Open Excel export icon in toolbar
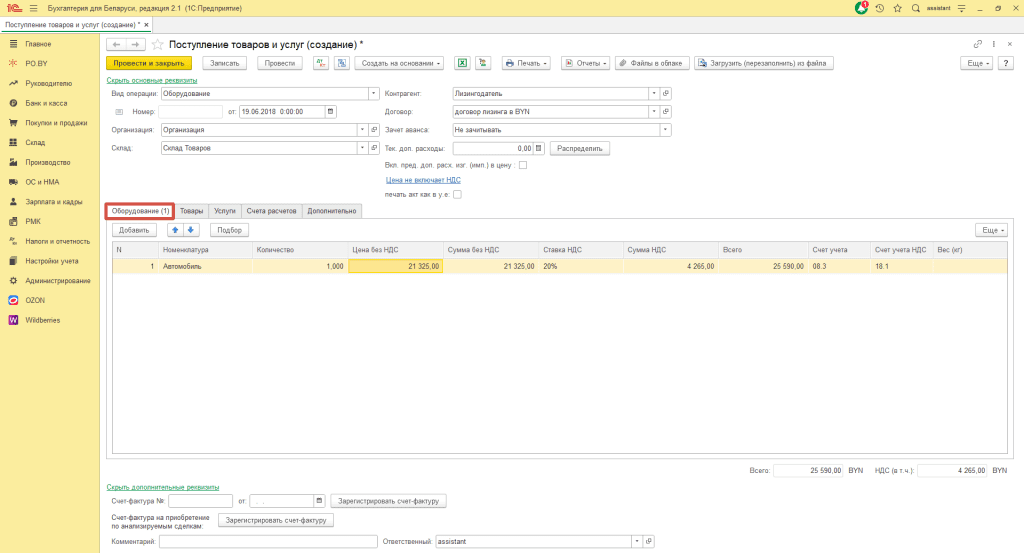The width and height of the screenshot is (1024, 553). click(462, 63)
